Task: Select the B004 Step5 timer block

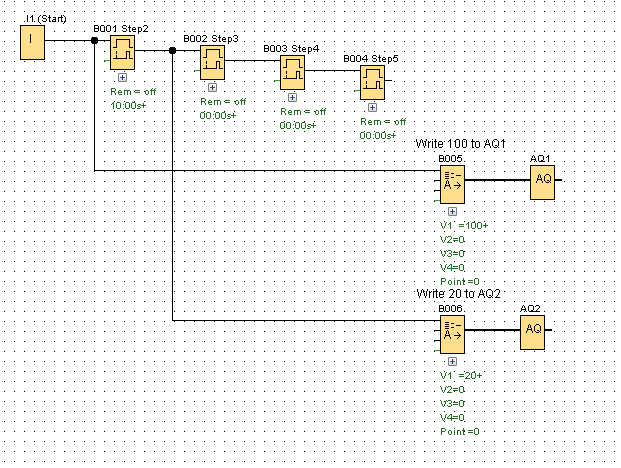Action: [x=373, y=82]
